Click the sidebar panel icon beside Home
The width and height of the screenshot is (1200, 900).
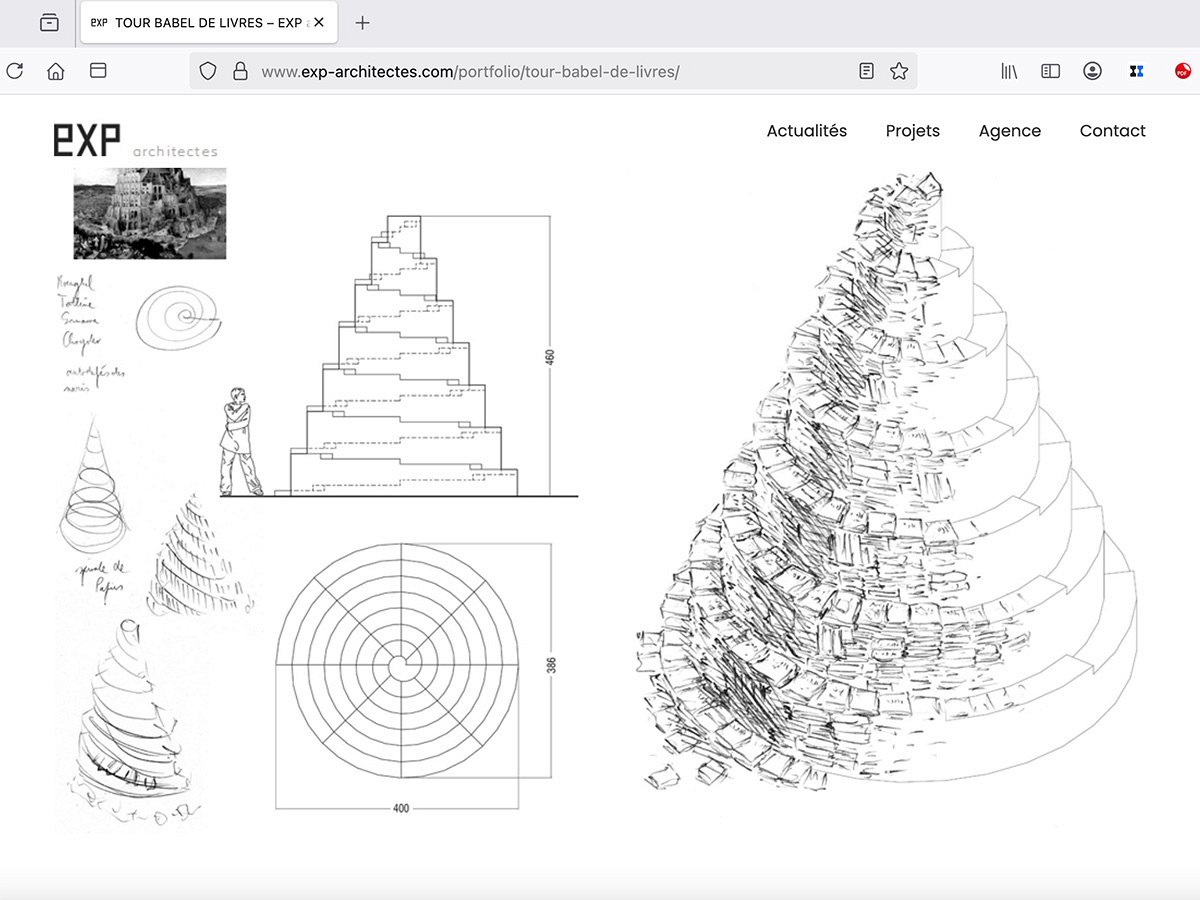98,71
